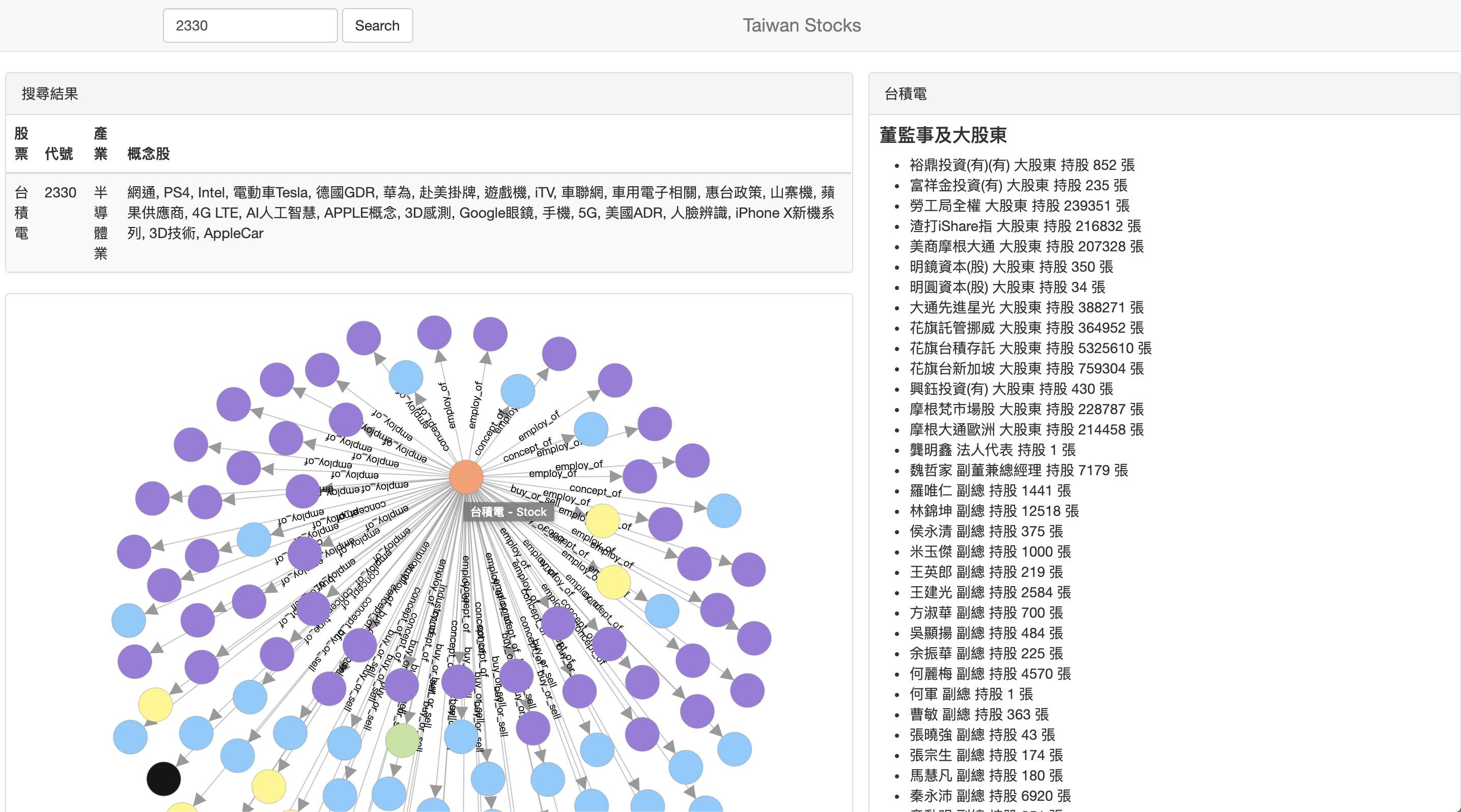Viewport: 1461px width, 812px height.
Task: Click 秦永沛 副總 list entry
Action: pyautogui.click(x=990, y=796)
